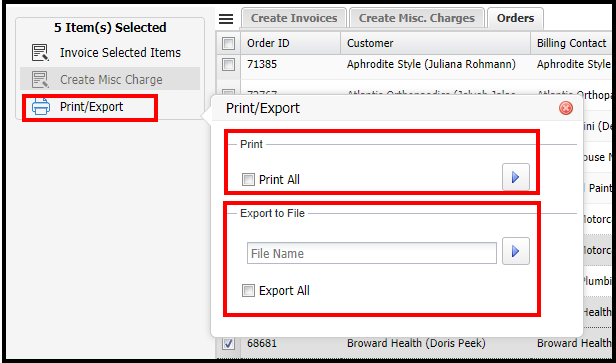Viewport: 616px width, 363px height.
Task: Enable the Print All checkbox
Action: (x=248, y=180)
